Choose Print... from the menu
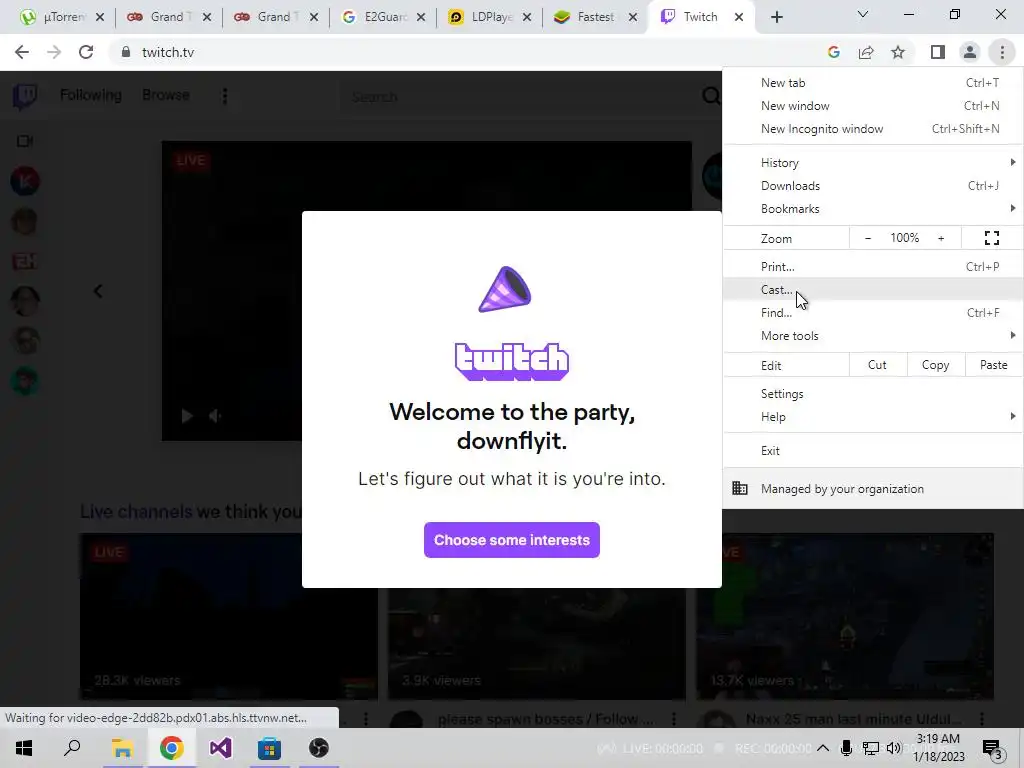 tap(872, 266)
